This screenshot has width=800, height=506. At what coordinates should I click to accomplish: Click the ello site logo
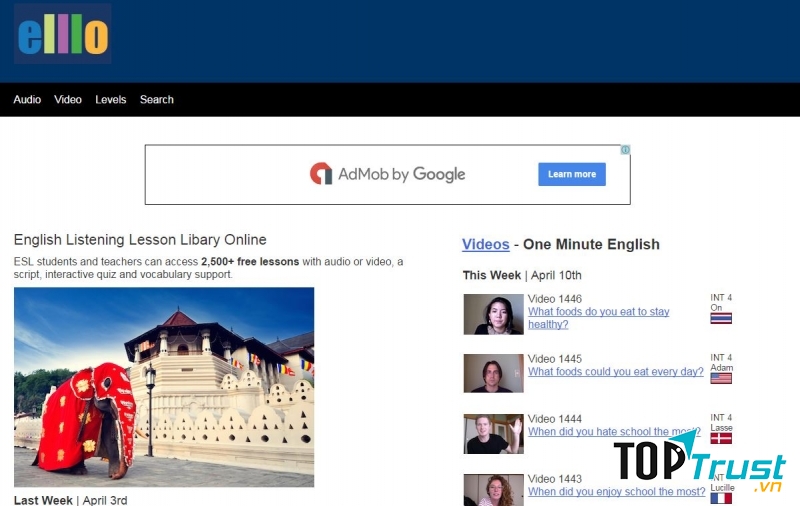tap(62, 35)
